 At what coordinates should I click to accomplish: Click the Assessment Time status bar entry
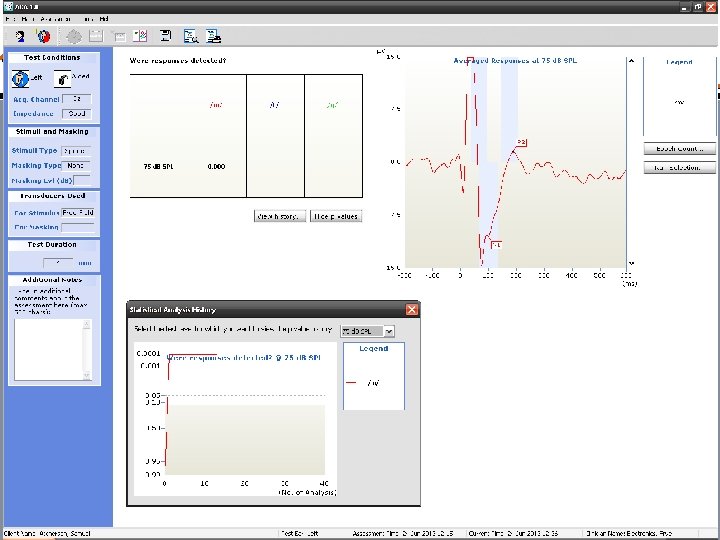[403, 534]
